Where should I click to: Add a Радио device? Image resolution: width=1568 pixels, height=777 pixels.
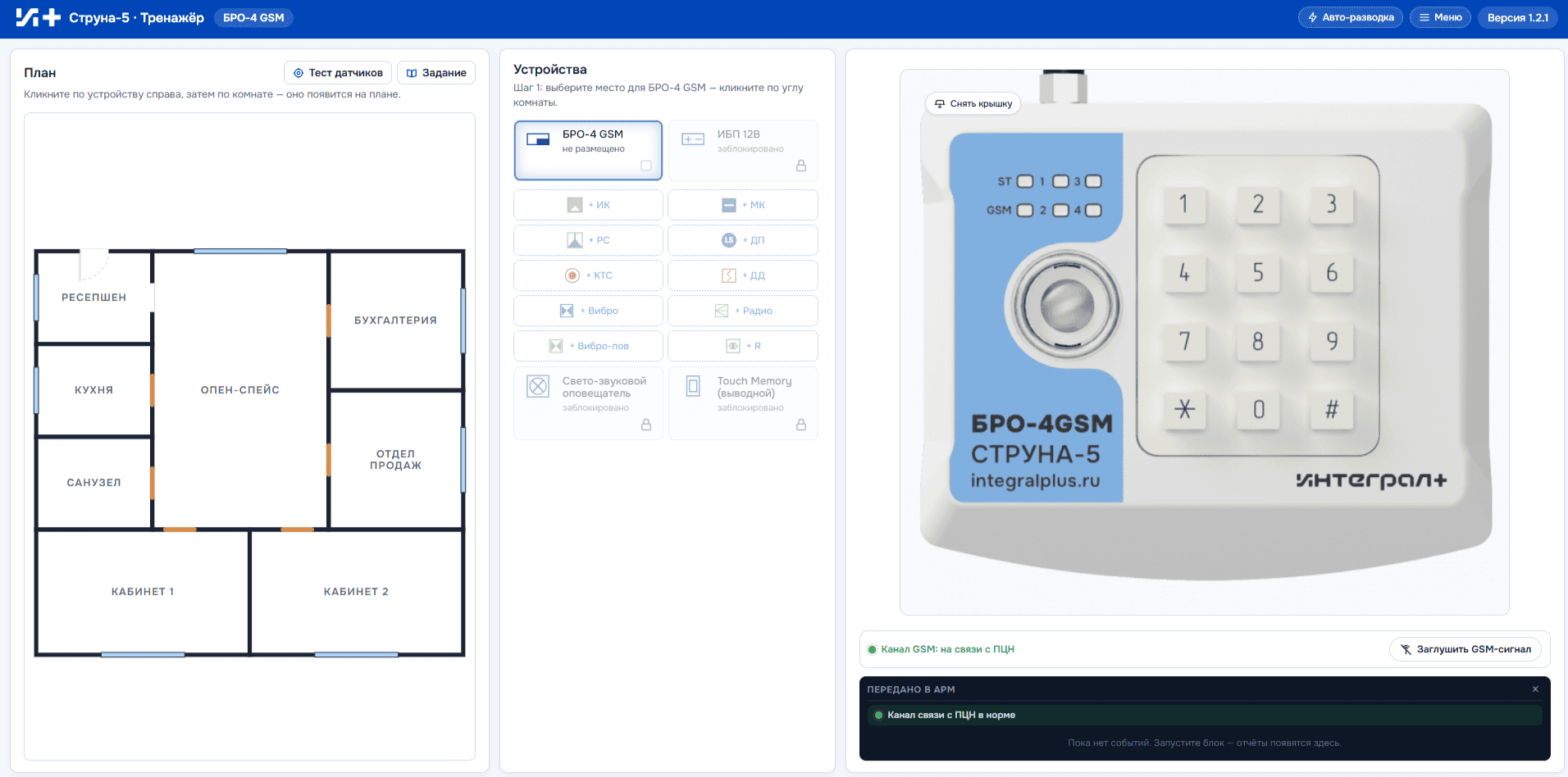(x=743, y=311)
